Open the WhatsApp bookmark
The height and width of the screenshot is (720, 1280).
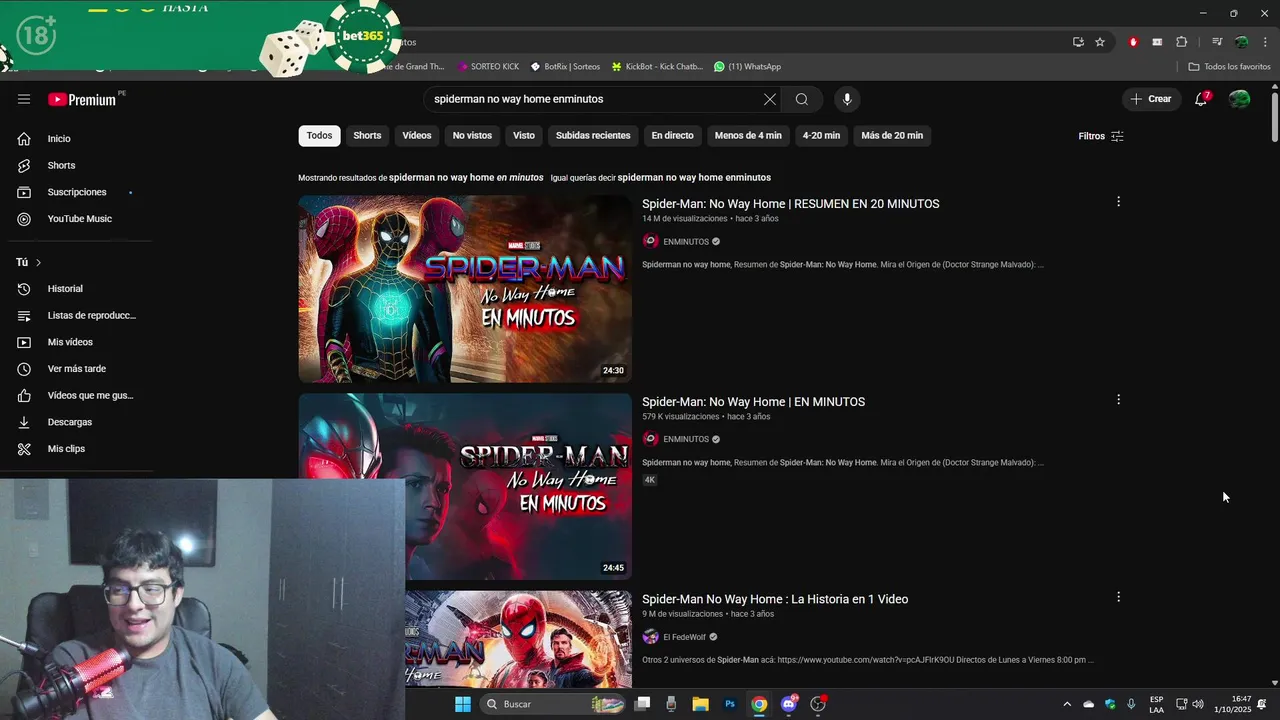(747, 67)
